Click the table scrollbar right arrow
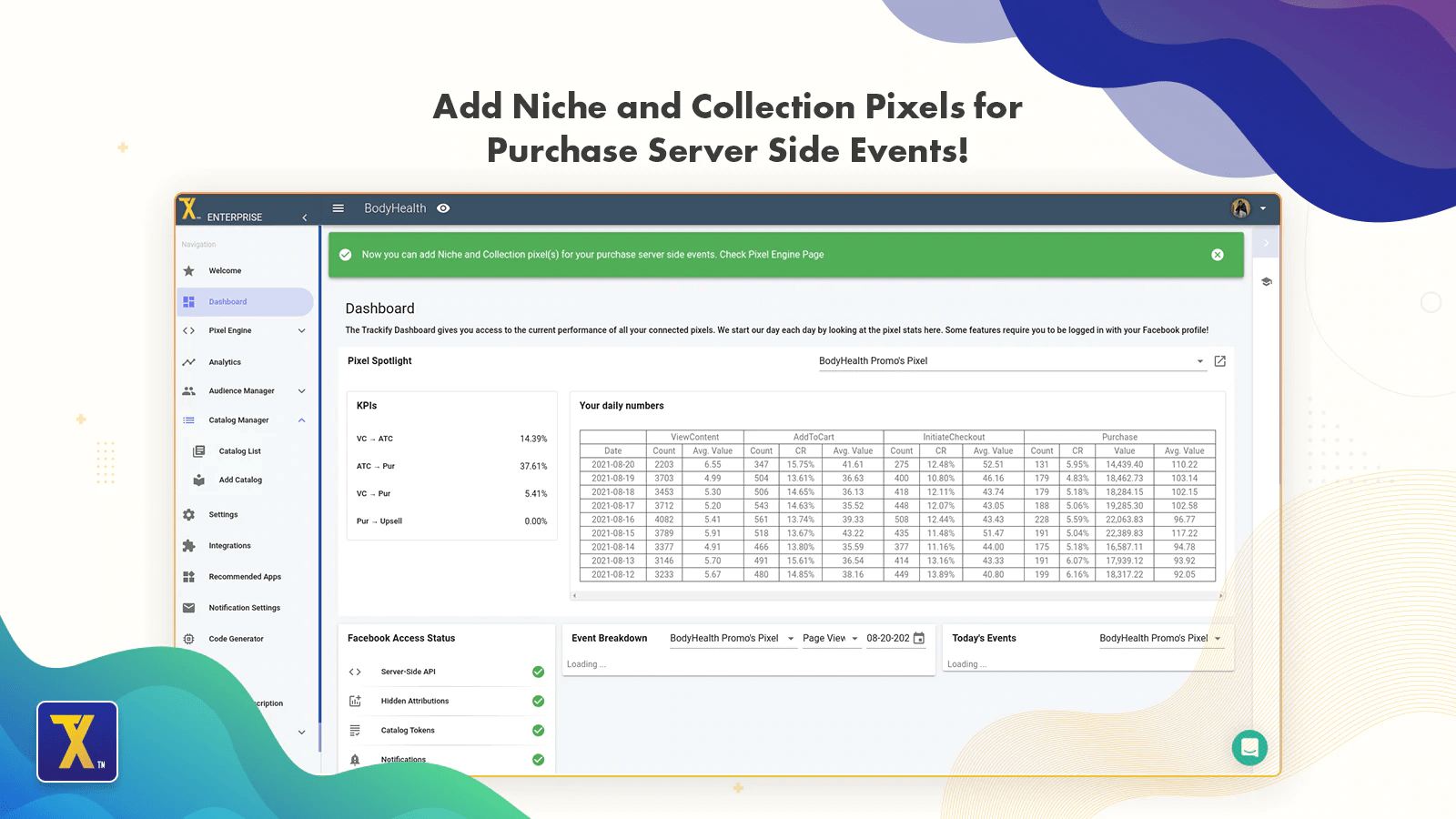The height and width of the screenshot is (819, 1456). coord(1221,596)
